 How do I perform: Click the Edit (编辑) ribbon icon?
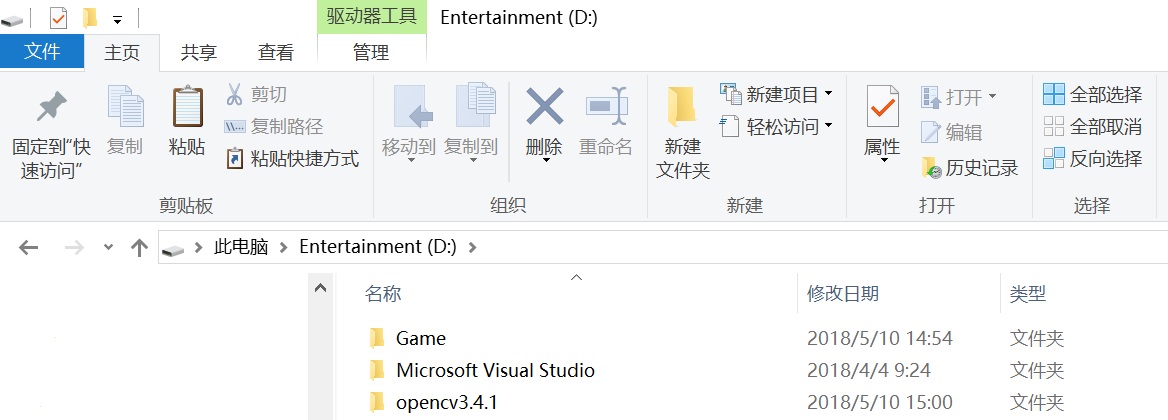click(931, 133)
